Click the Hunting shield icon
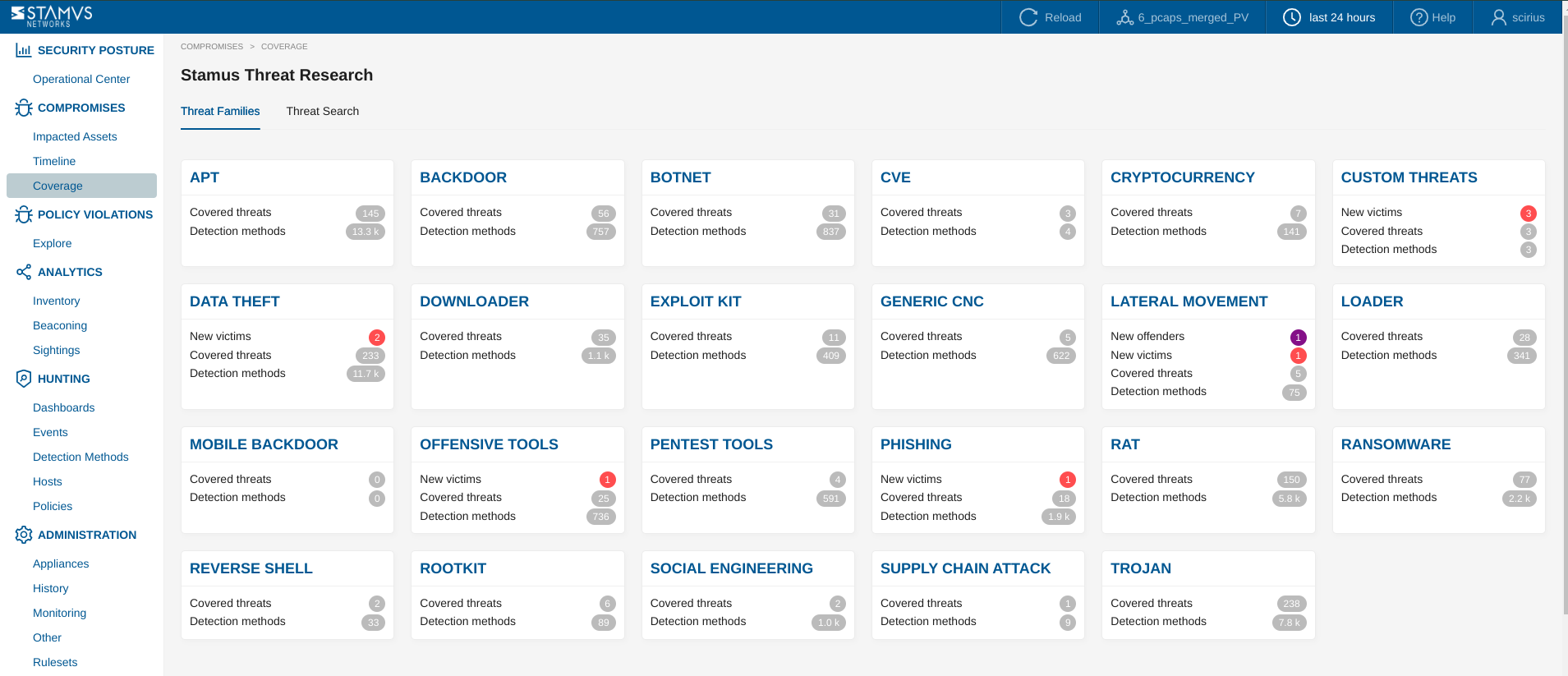The width and height of the screenshot is (1568, 676). pos(24,379)
